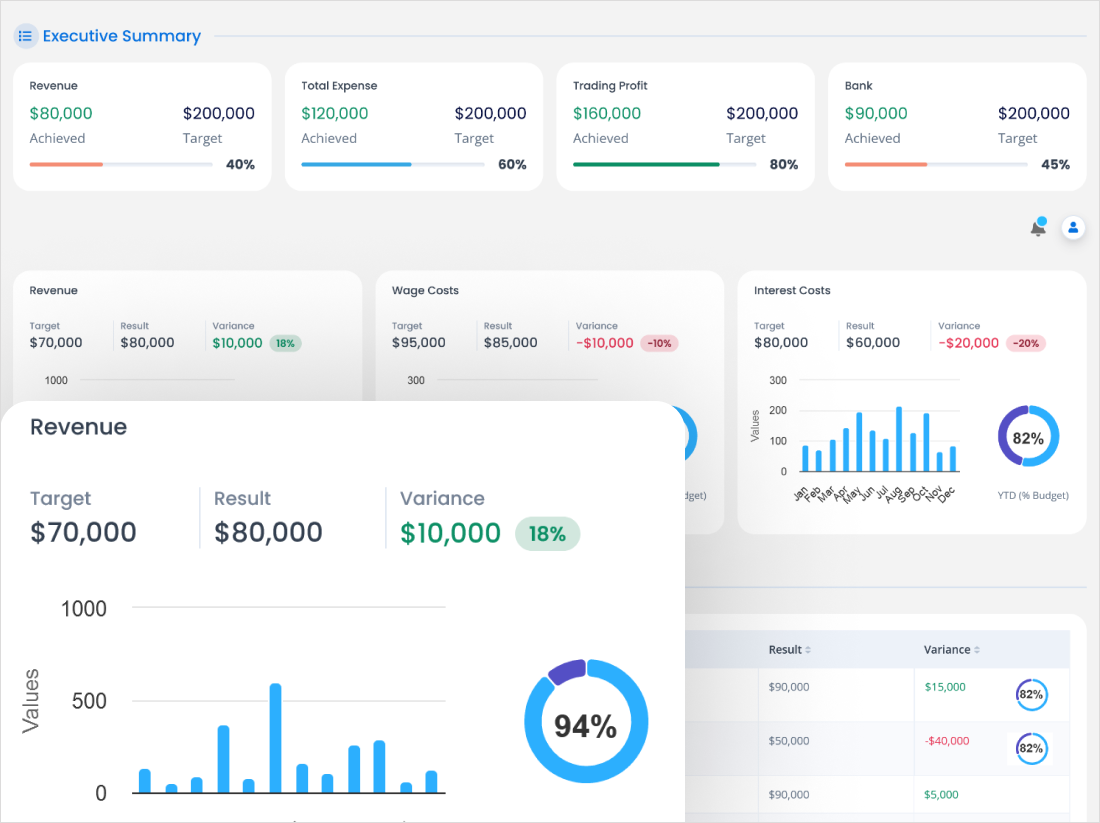Click the tallest bar in large Revenue chart
1100x823 pixels.
275,738
